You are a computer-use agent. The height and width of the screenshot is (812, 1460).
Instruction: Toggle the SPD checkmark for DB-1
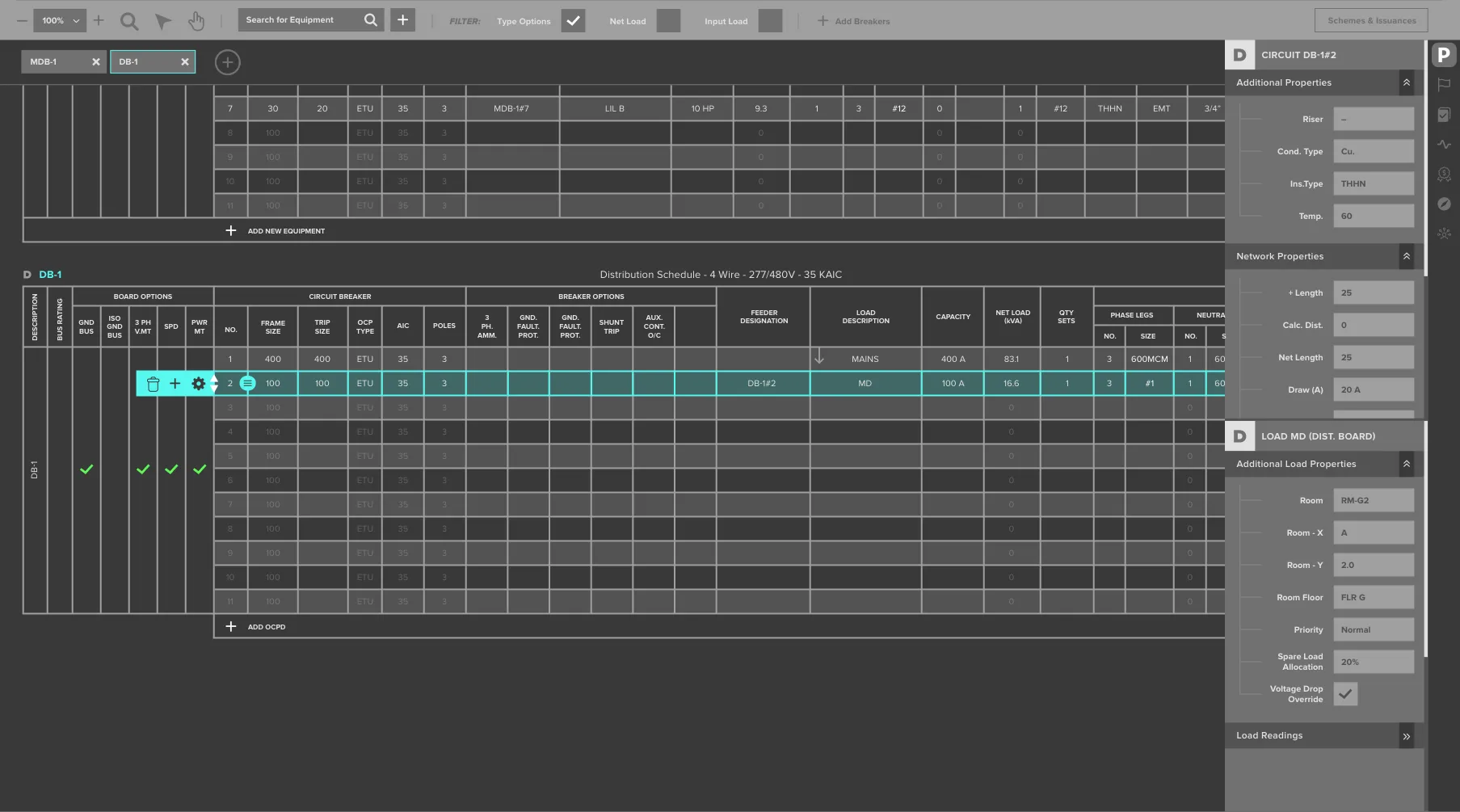[x=171, y=469]
